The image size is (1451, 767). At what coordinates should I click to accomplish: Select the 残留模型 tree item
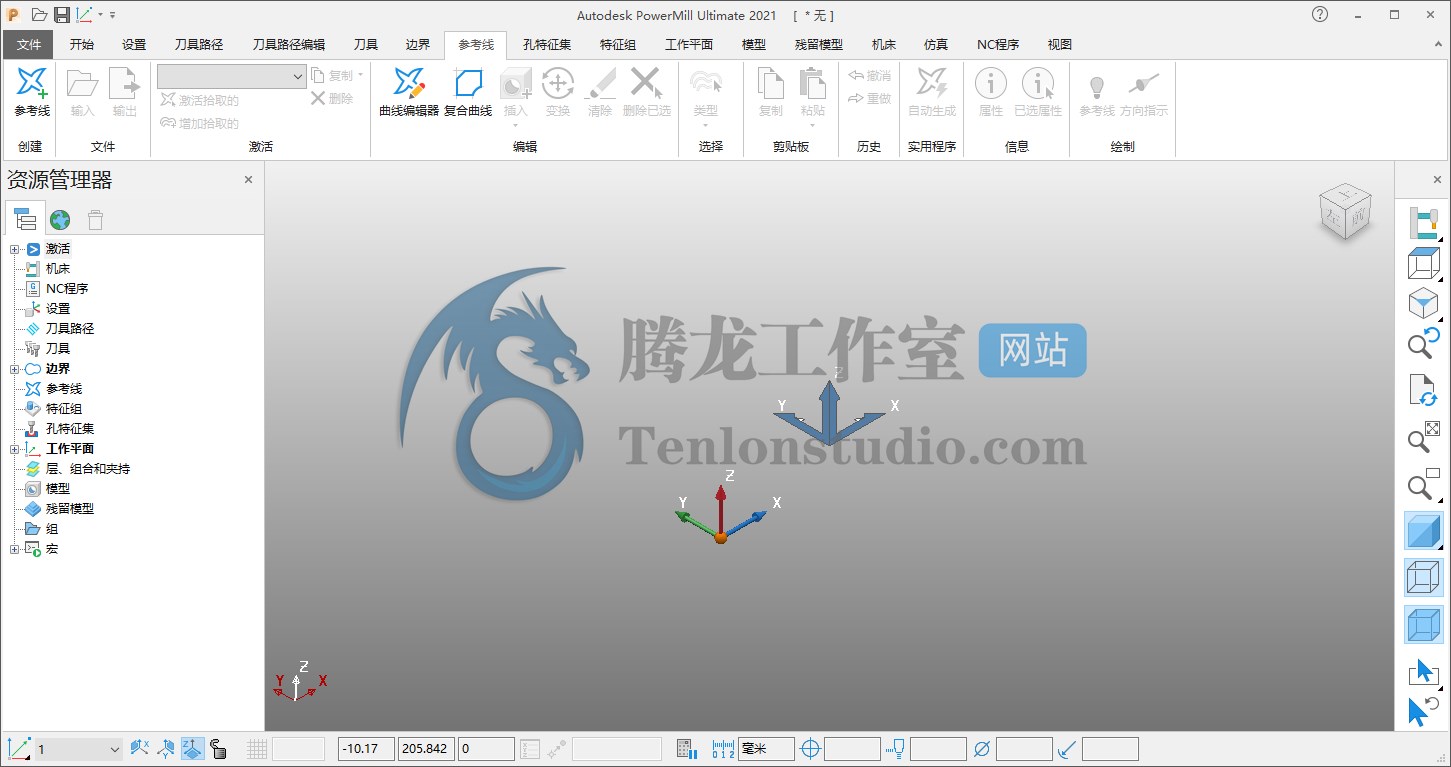coord(70,509)
